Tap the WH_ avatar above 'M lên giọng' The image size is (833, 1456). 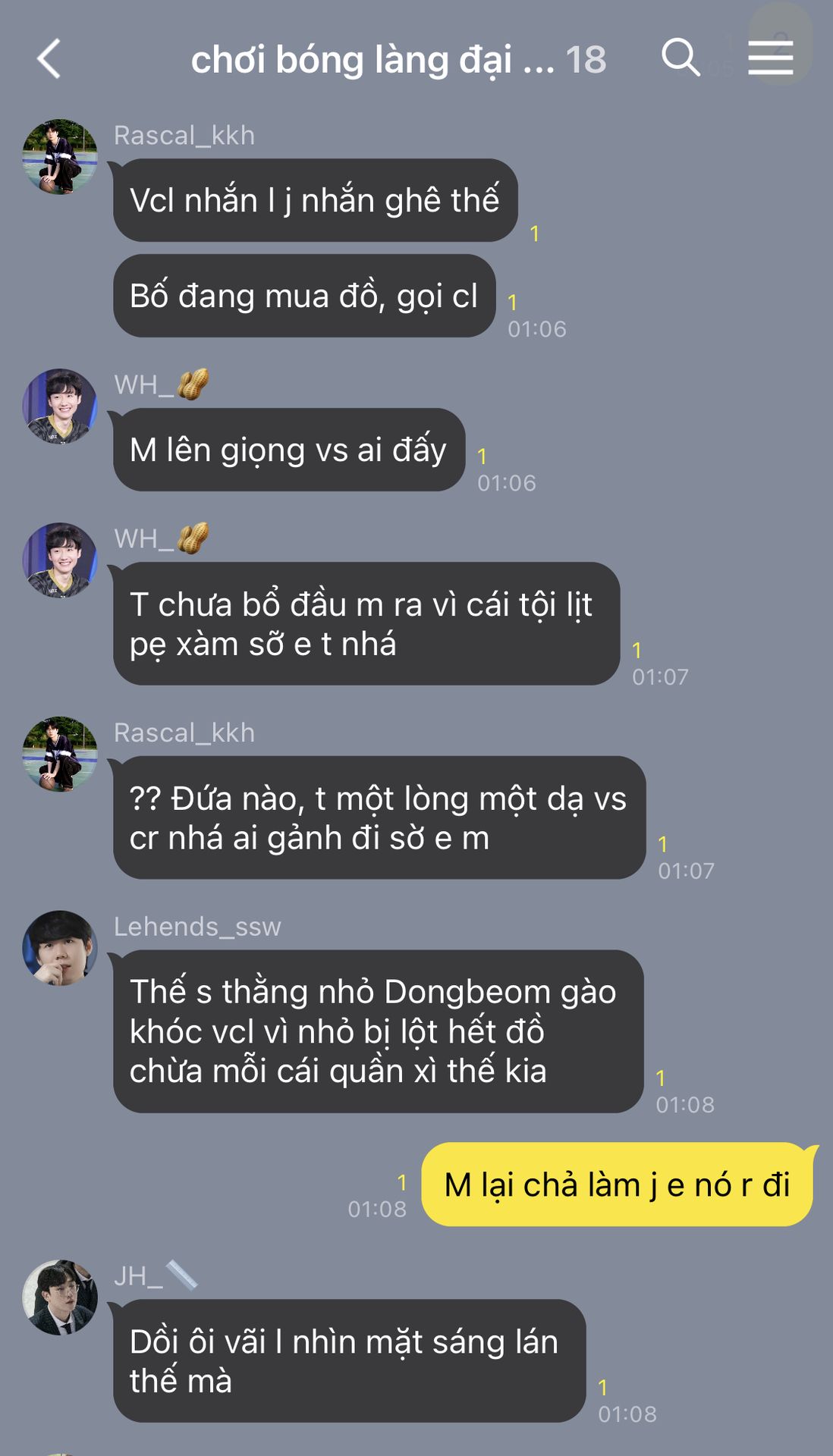[60, 406]
